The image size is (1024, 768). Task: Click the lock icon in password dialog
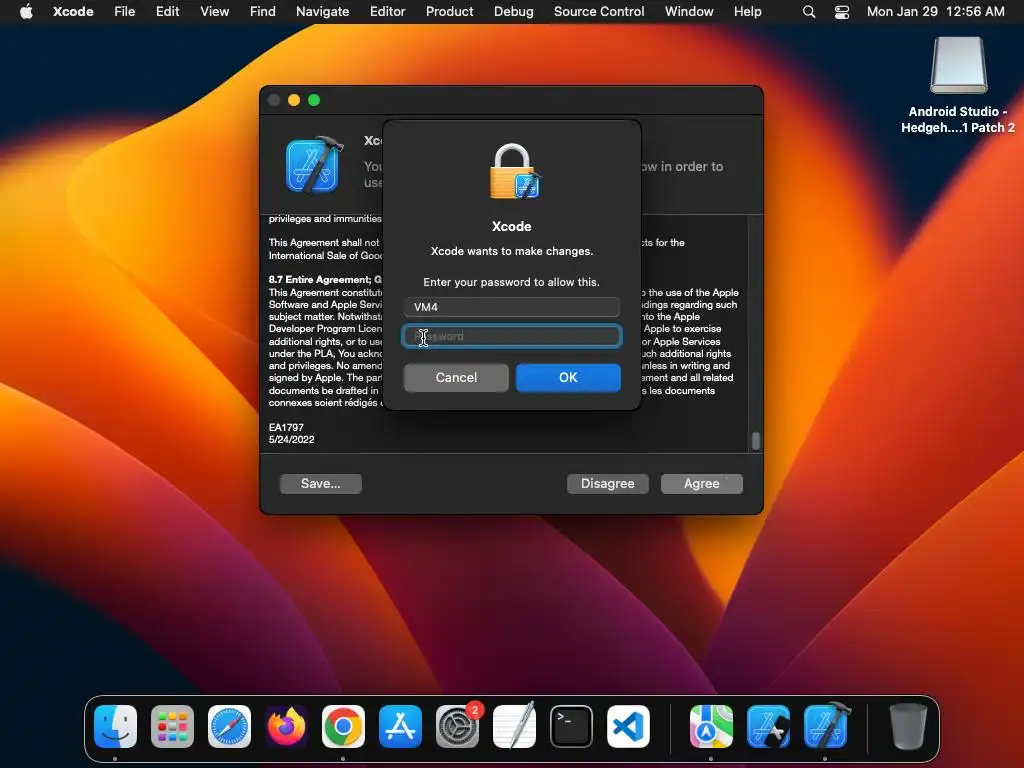pyautogui.click(x=514, y=172)
